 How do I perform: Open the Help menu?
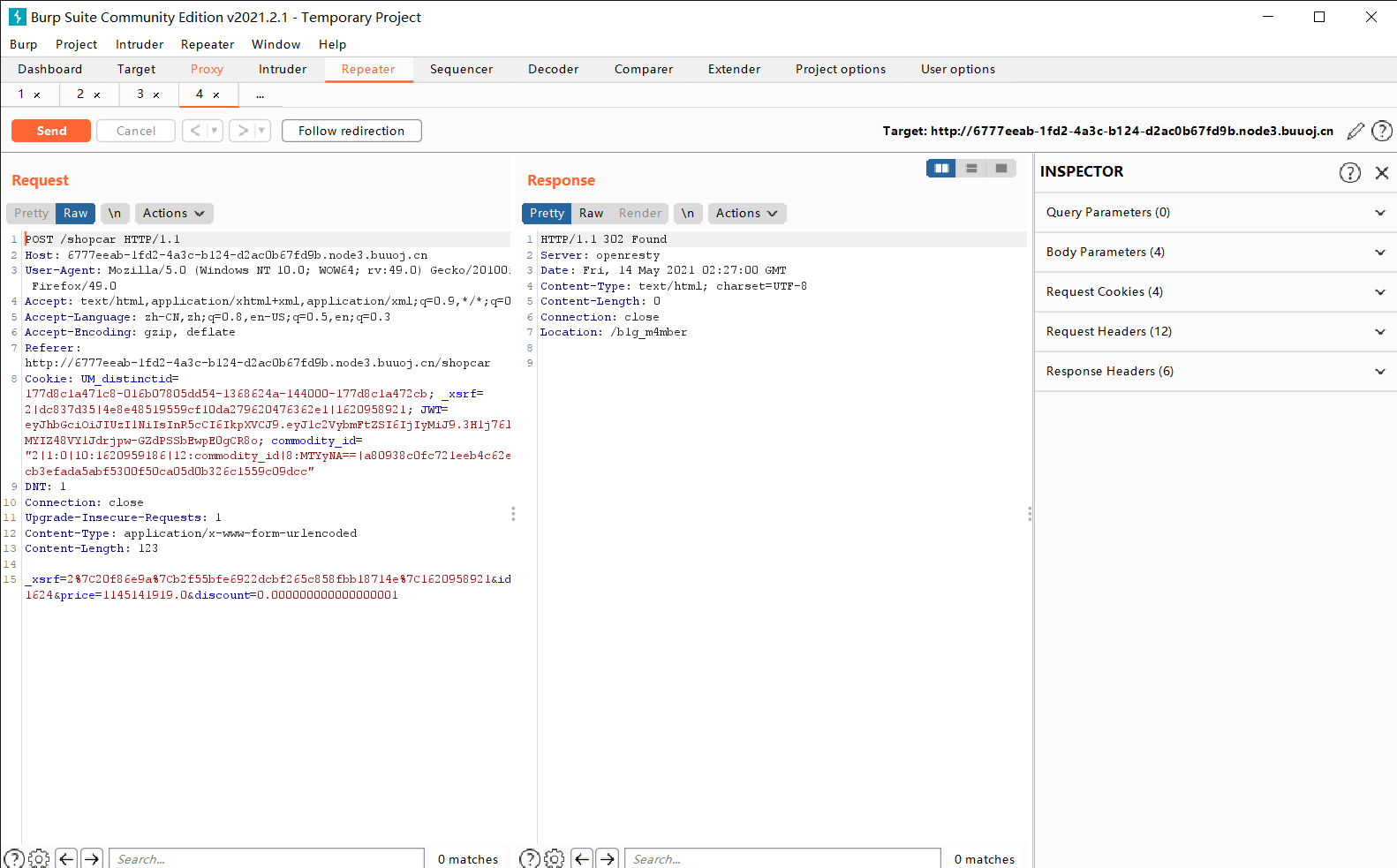coord(332,44)
